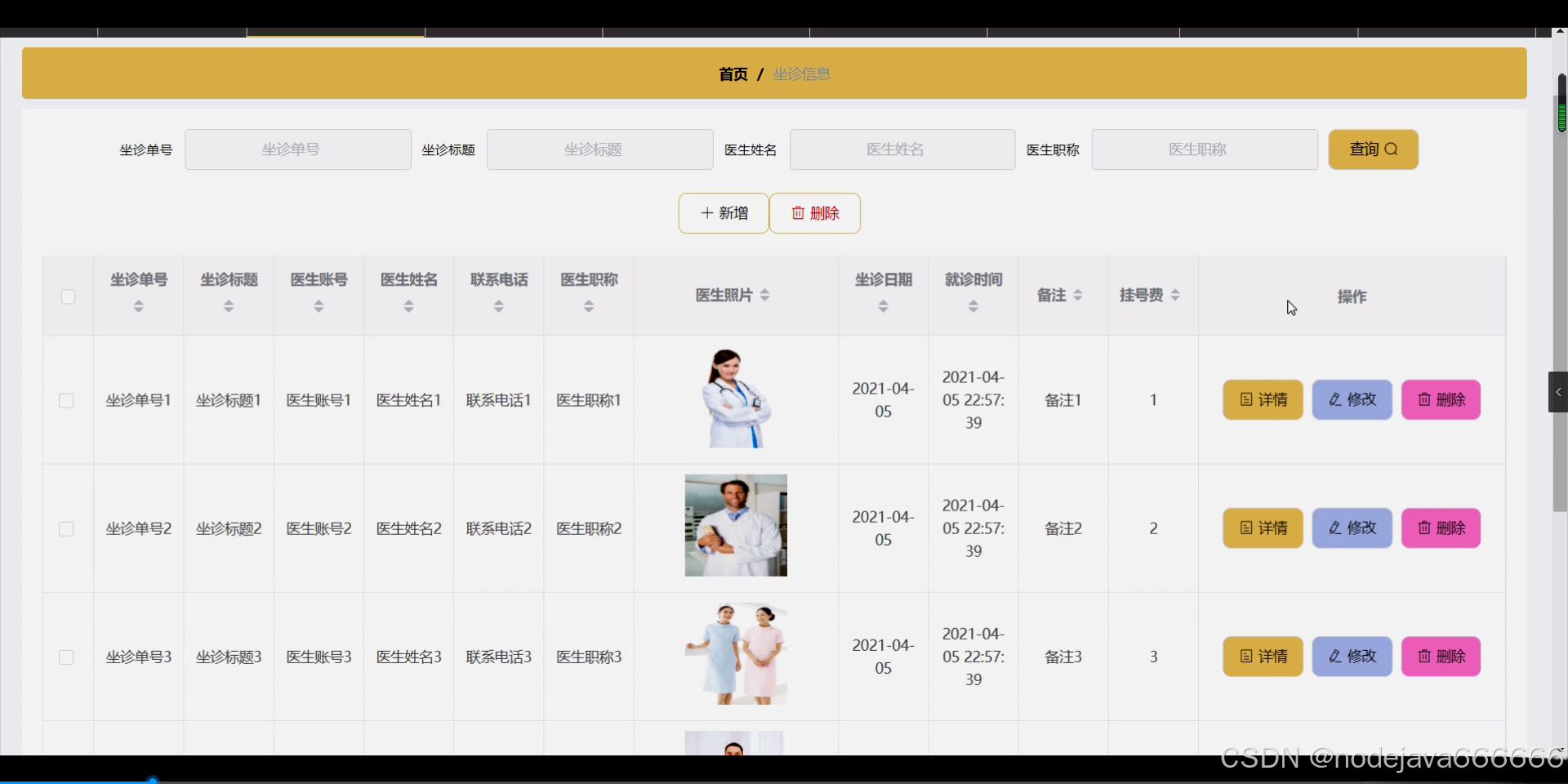The width and height of the screenshot is (1568, 784).
Task: Focus the 坐诊标题 search input
Action: [600, 149]
